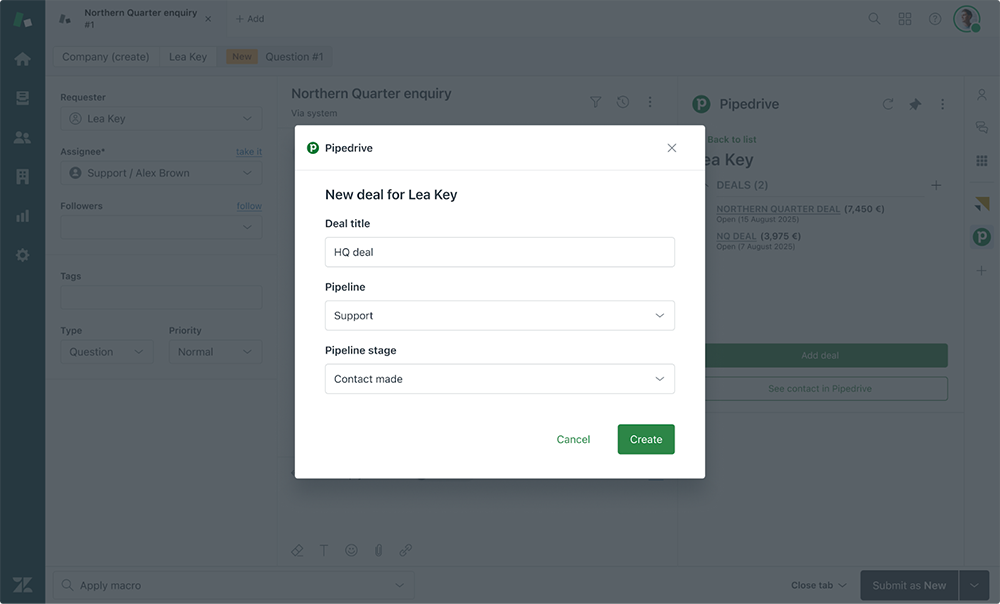Click the Submit as New button
1000x604 pixels.
[x=909, y=585]
